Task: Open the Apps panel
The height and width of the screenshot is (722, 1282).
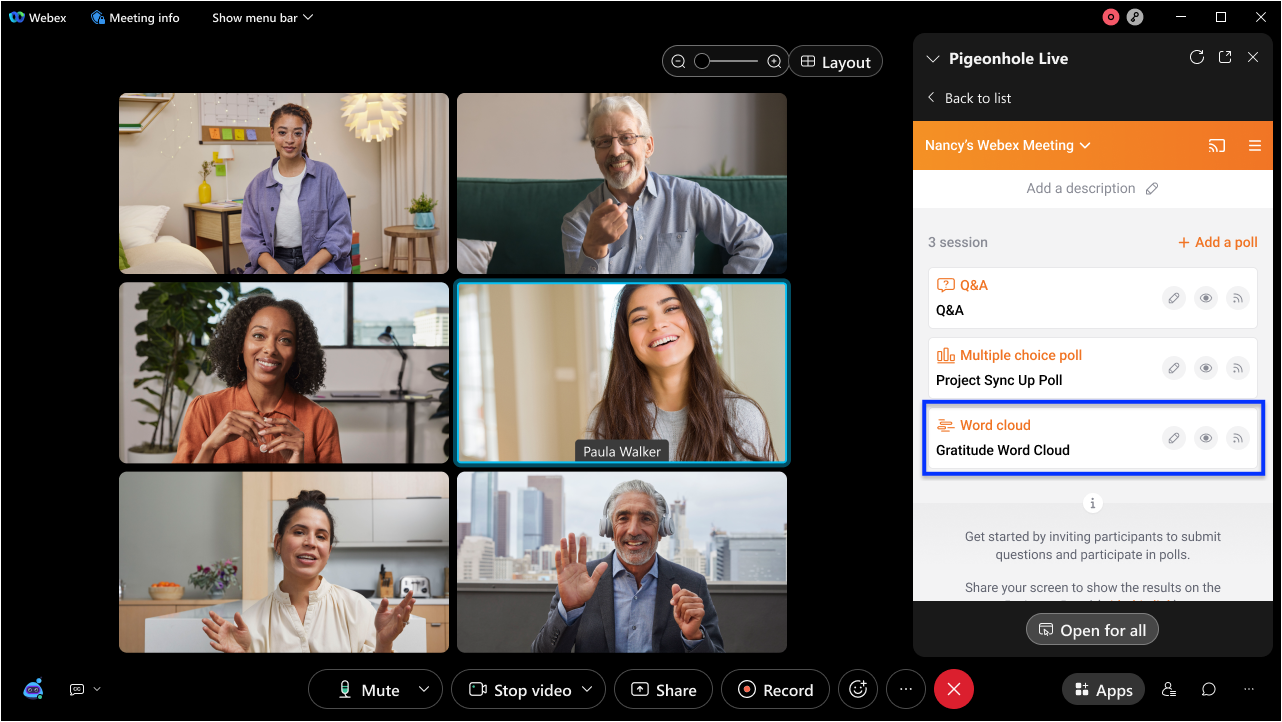Action: 1104,690
